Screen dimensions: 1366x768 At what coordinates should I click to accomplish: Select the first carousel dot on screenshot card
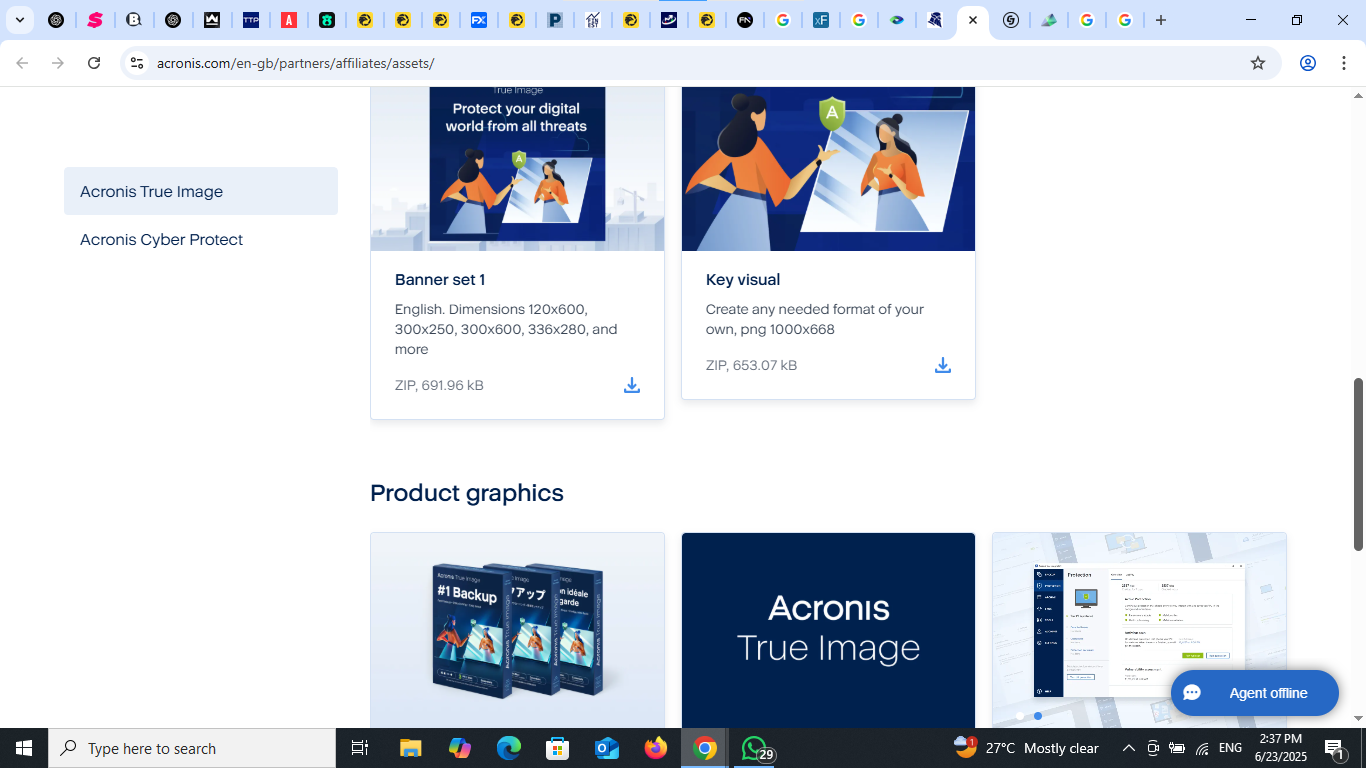pos(1020,716)
